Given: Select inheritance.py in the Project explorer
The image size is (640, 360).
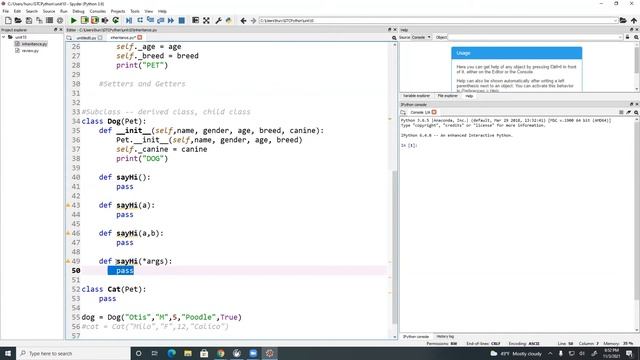Looking at the screenshot, I should click(34, 44).
